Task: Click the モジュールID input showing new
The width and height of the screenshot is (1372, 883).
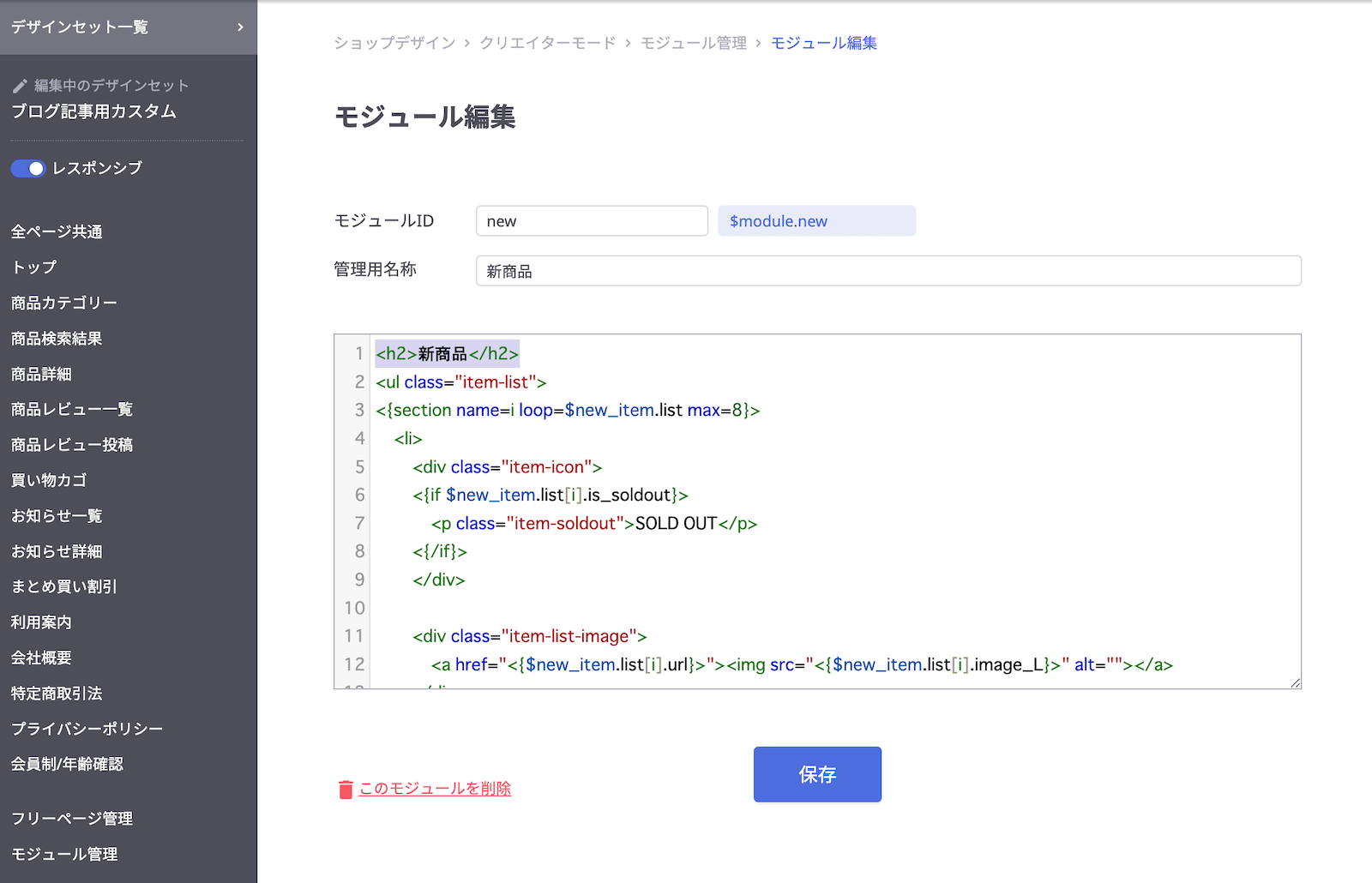Action: 592,220
